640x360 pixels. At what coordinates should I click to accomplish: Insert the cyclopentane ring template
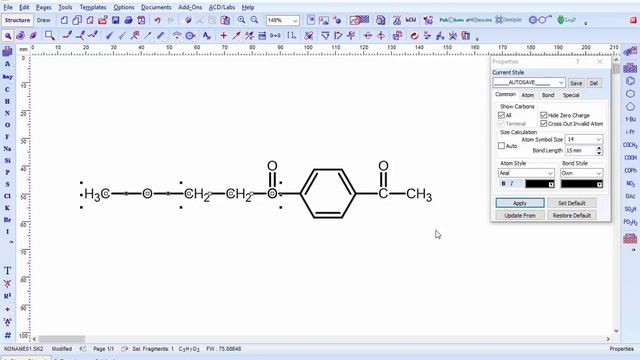coord(630,107)
